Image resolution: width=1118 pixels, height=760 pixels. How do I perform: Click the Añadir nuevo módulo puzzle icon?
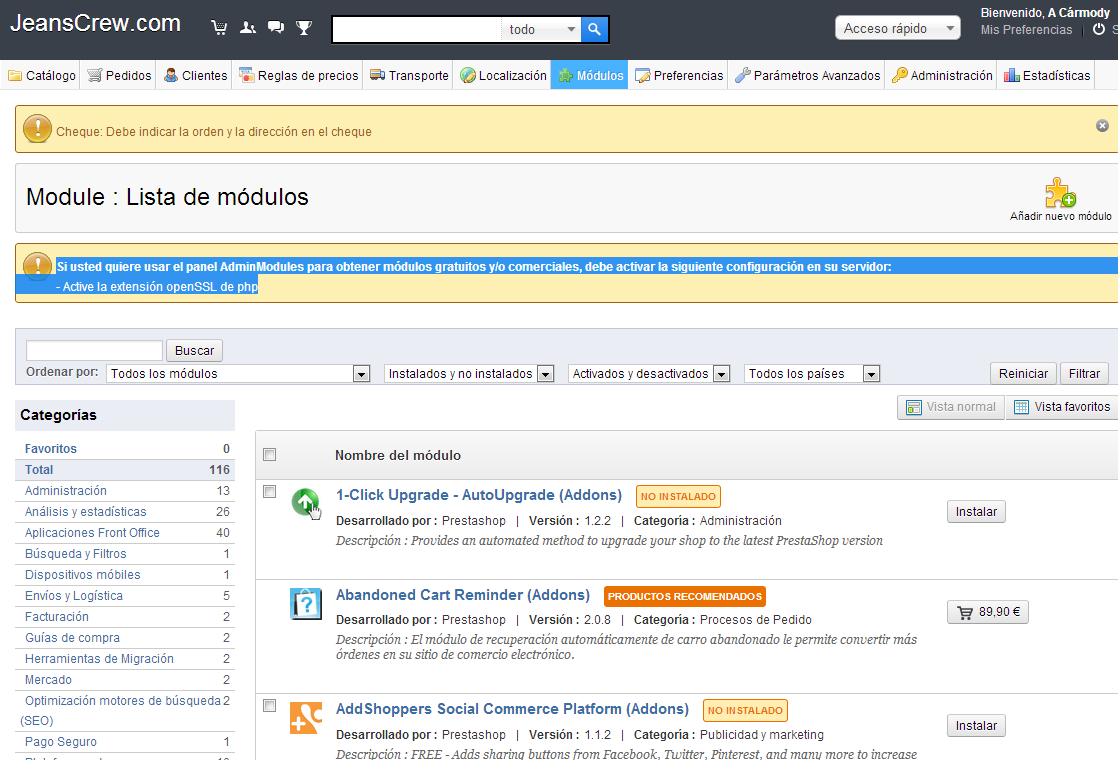point(1060,193)
